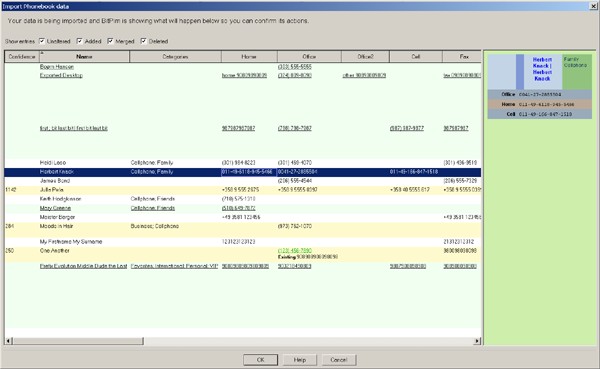Screen dimensions: 600x369
Task: Close the Import Phonebook data dialog
Action: coord(593,6)
